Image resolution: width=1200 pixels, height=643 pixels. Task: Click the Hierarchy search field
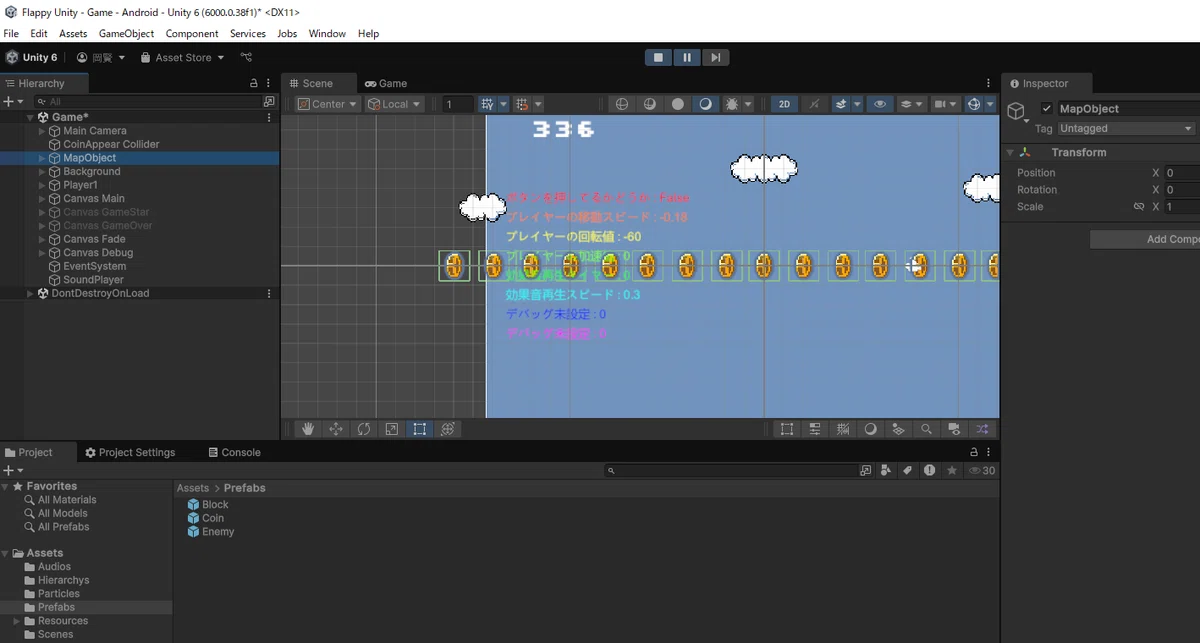tap(147, 102)
